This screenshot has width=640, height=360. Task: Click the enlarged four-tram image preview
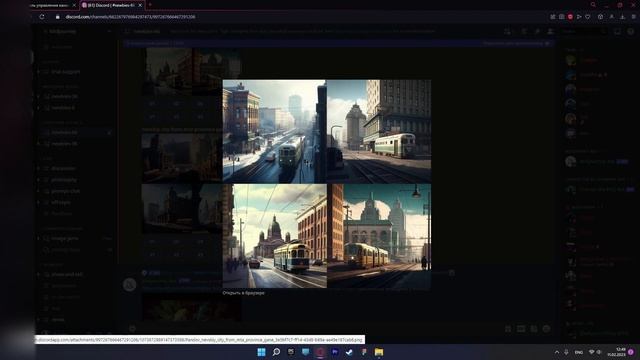click(327, 184)
